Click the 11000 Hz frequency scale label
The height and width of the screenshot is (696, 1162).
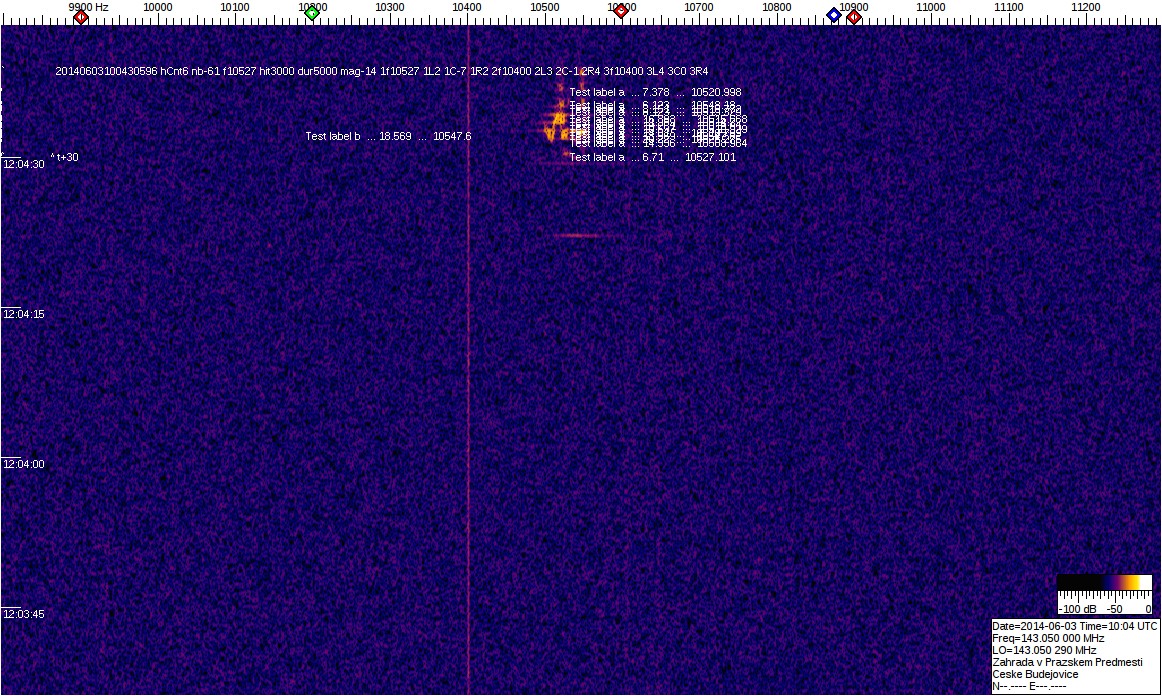(931, 7)
